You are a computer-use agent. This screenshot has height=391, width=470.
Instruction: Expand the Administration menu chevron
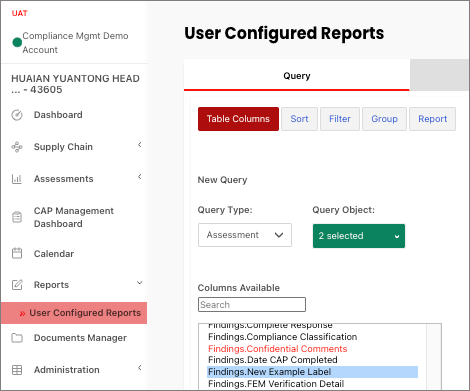140,368
